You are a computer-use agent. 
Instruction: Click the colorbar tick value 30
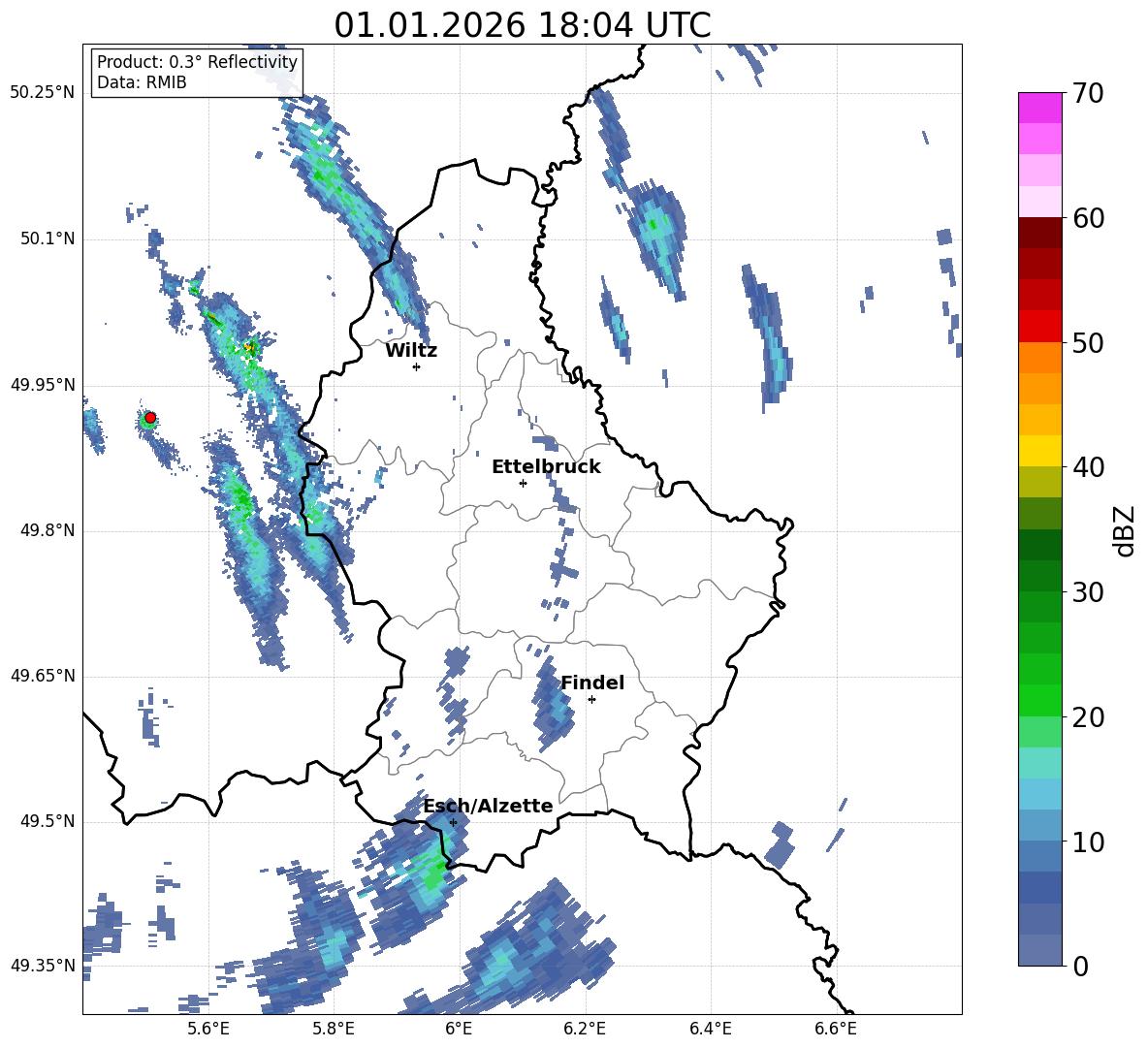[x=1088, y=592]
